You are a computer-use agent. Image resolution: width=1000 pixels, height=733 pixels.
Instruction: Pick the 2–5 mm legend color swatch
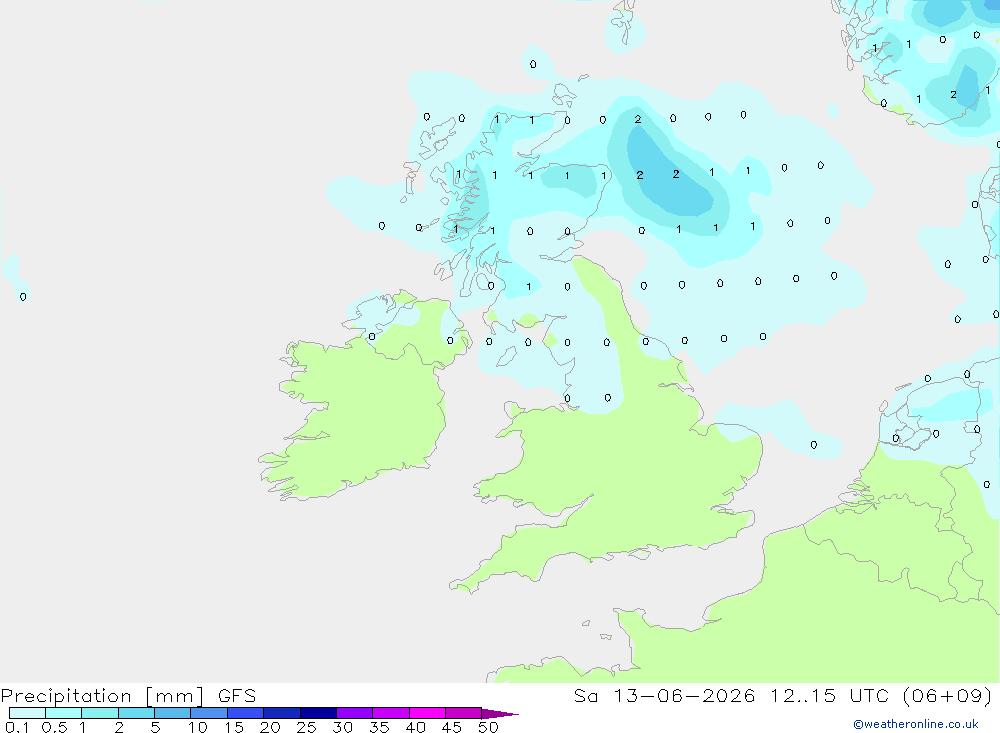[136, 713]
